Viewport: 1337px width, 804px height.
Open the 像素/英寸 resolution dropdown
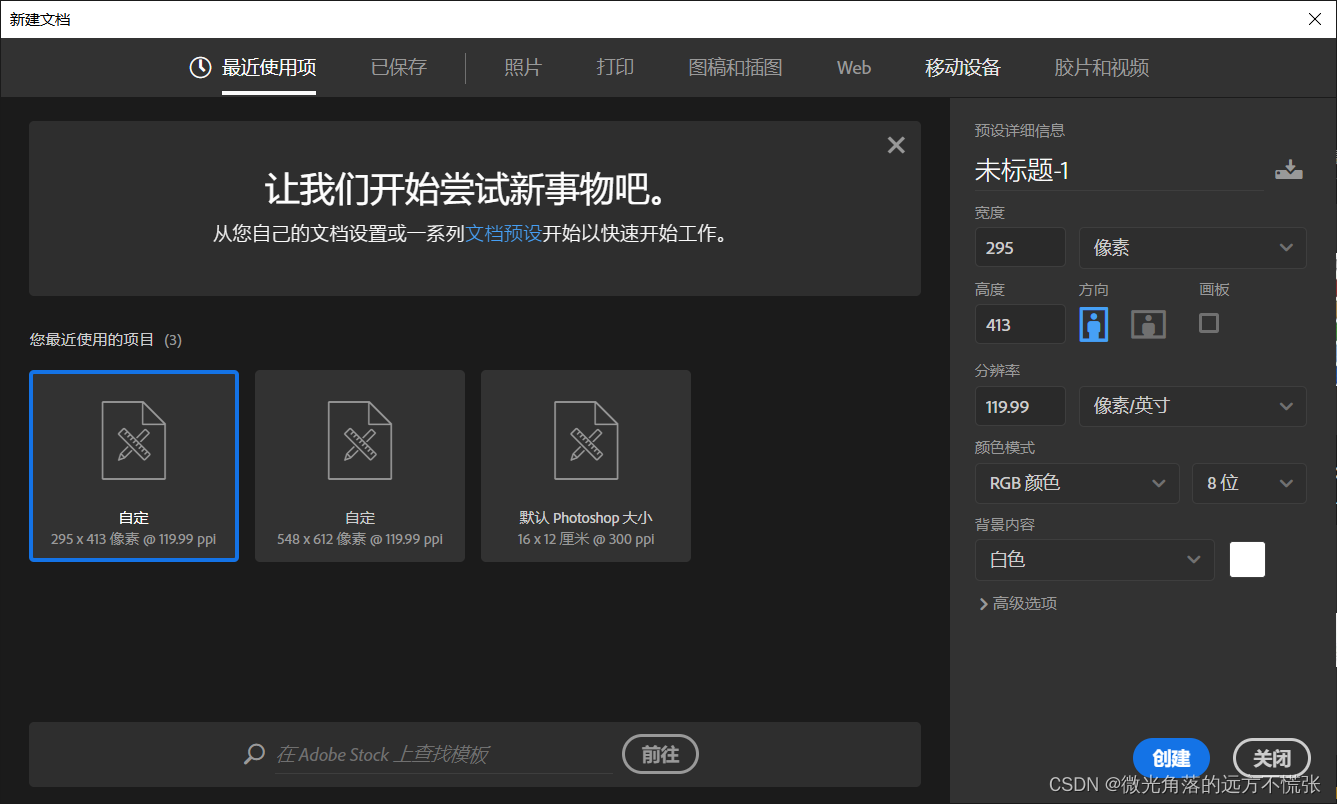(1192, 406)
